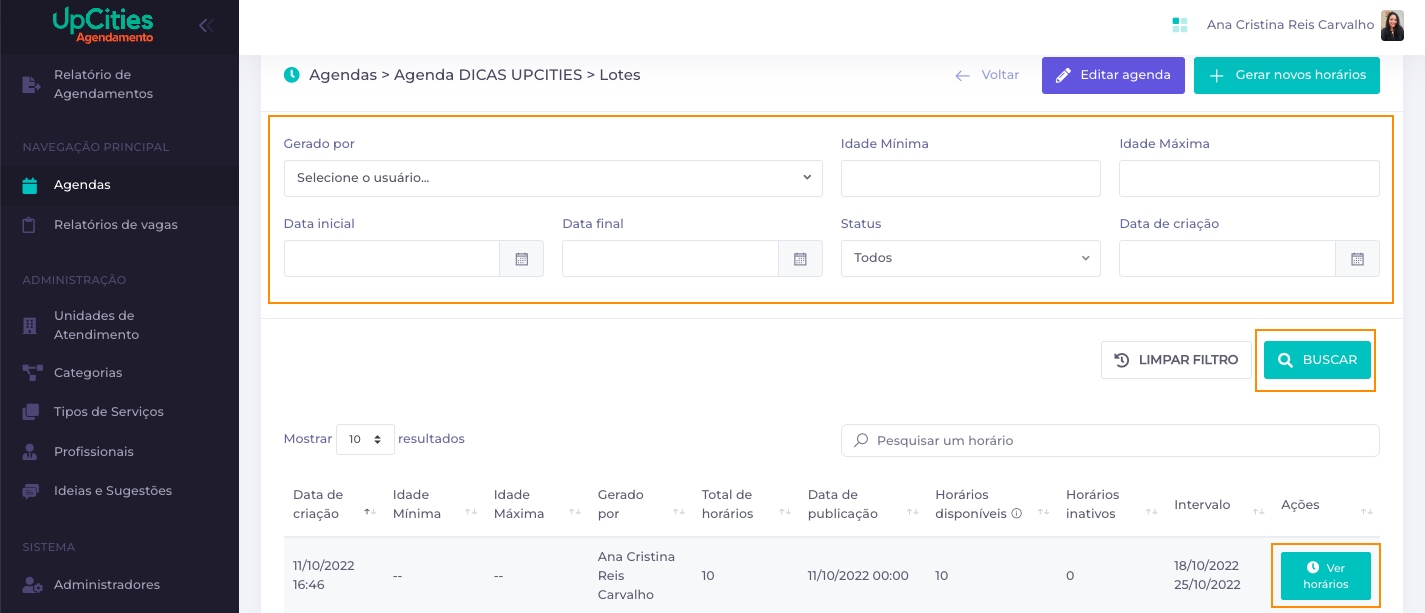Open the apps grid icon in header
The height and width of the screenshot is (613, 1425).
1180,25
